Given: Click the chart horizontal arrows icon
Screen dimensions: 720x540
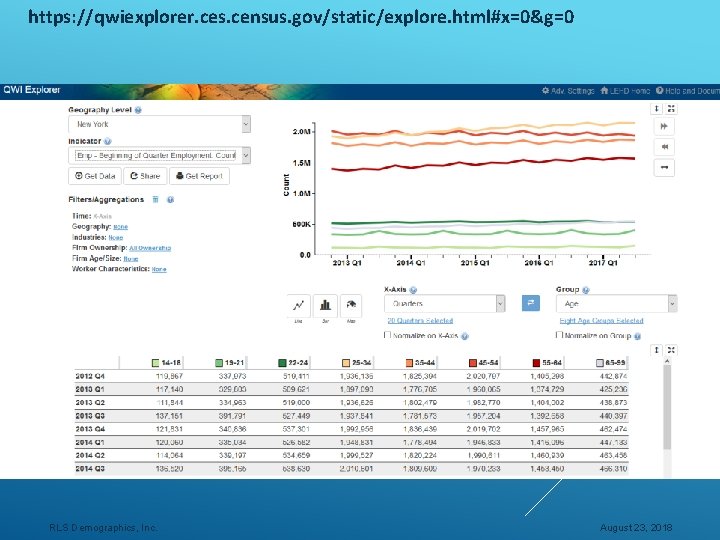Looking at the screenshot, I should coord(664,168).
